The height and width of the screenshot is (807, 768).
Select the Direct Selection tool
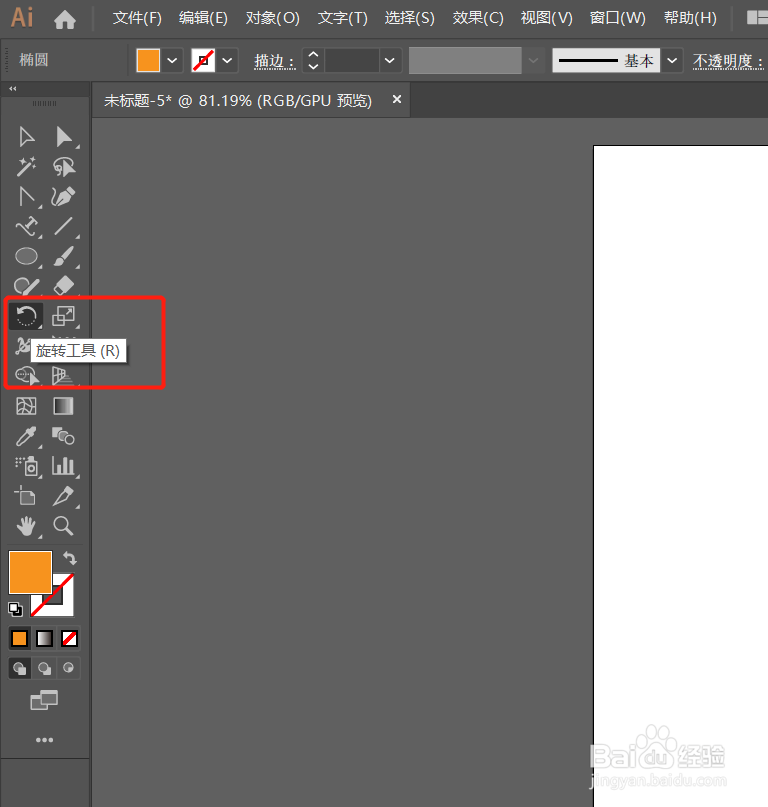(64, 137)
